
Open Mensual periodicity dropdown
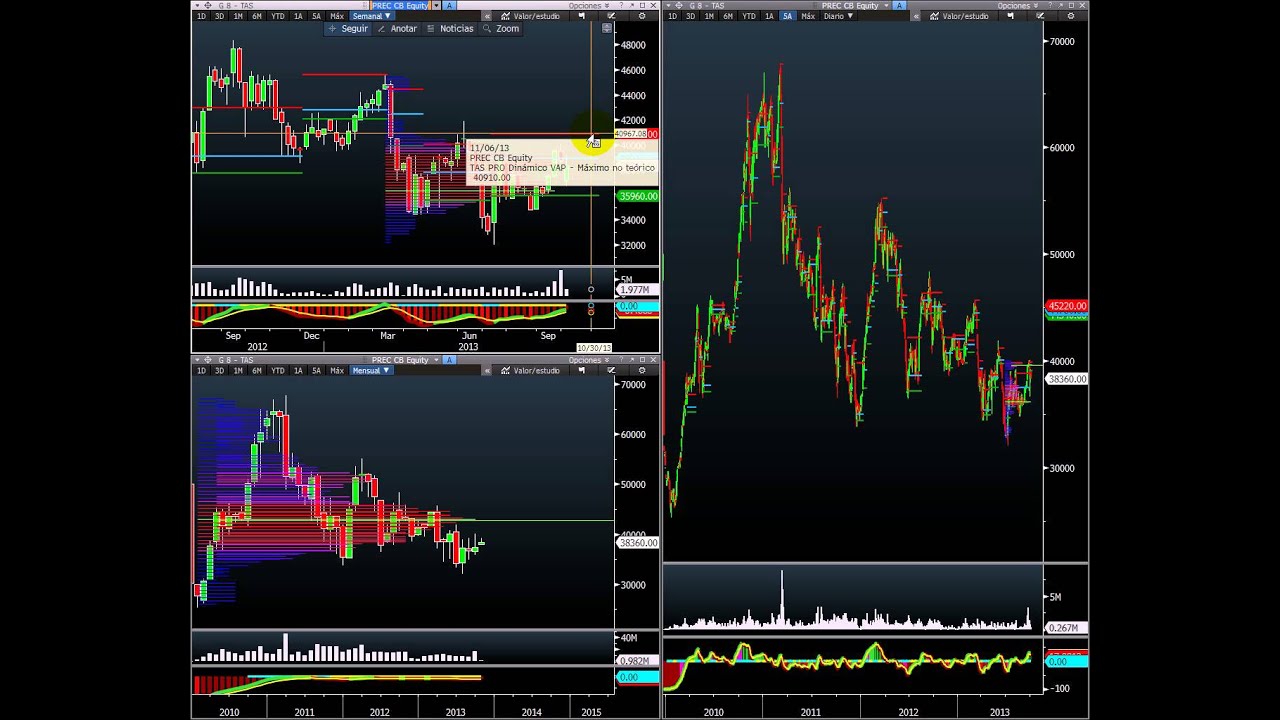click(371, 370)
